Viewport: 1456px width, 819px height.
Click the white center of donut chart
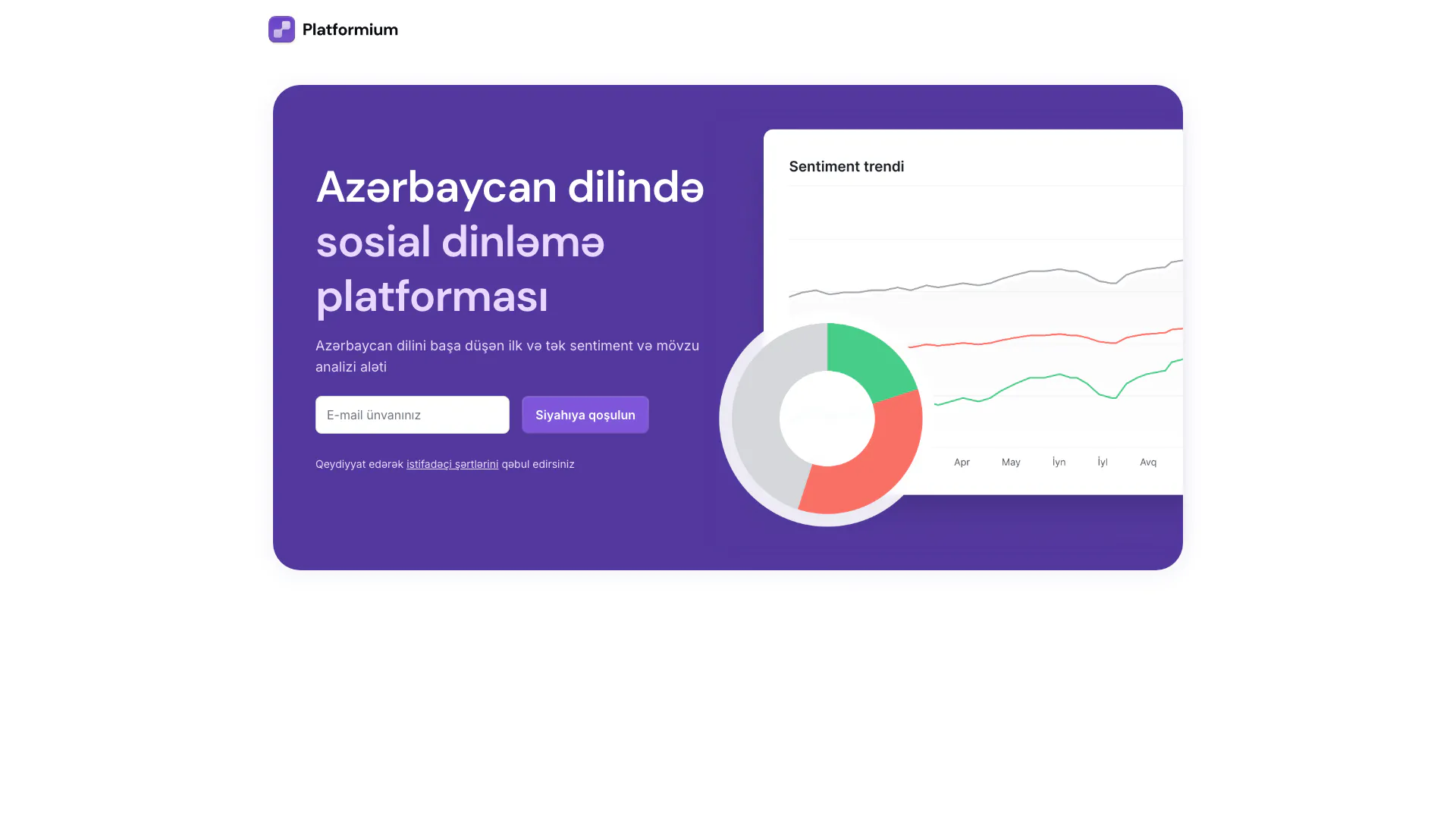click(x=827, y=419)
